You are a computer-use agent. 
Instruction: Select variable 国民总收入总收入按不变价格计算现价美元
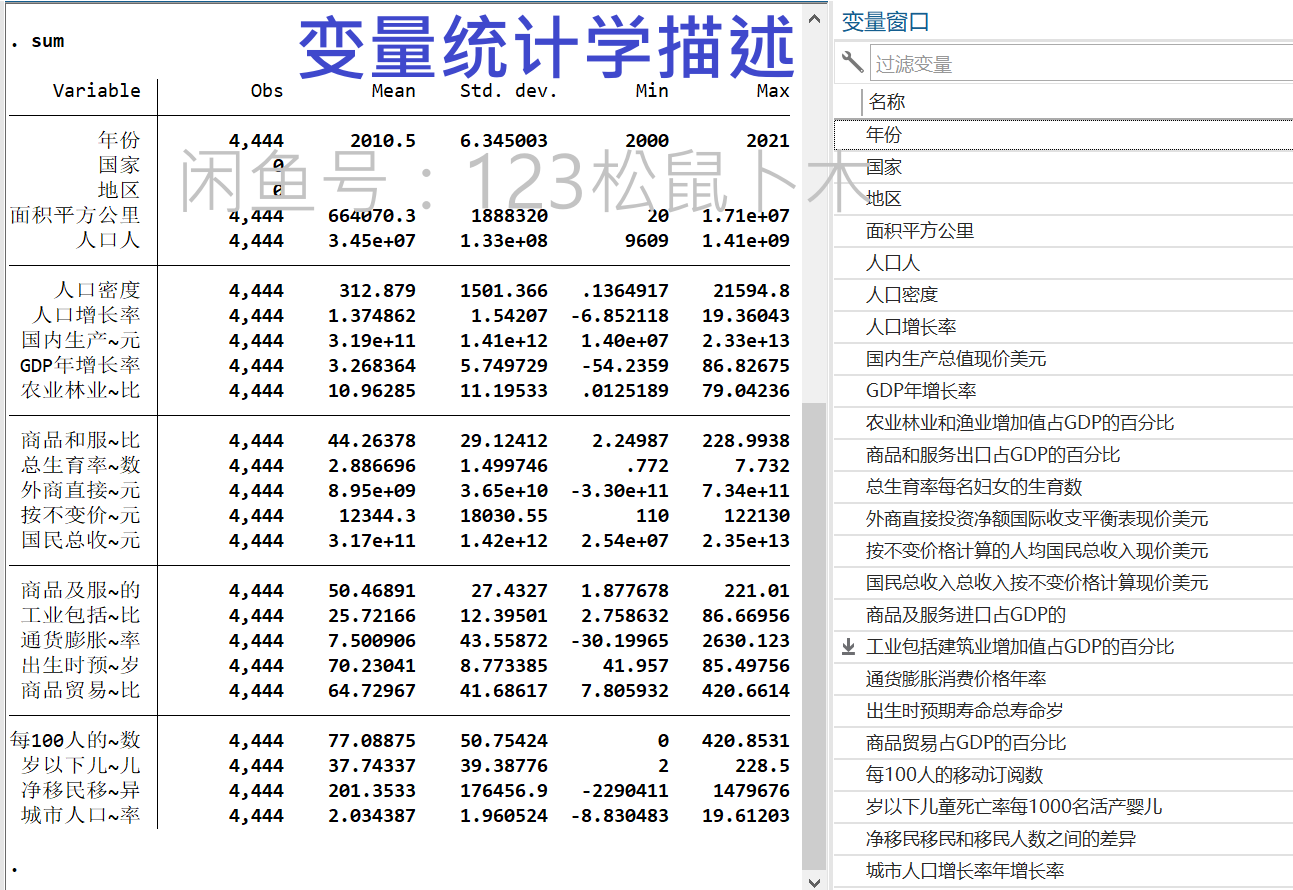(1063, 583)
